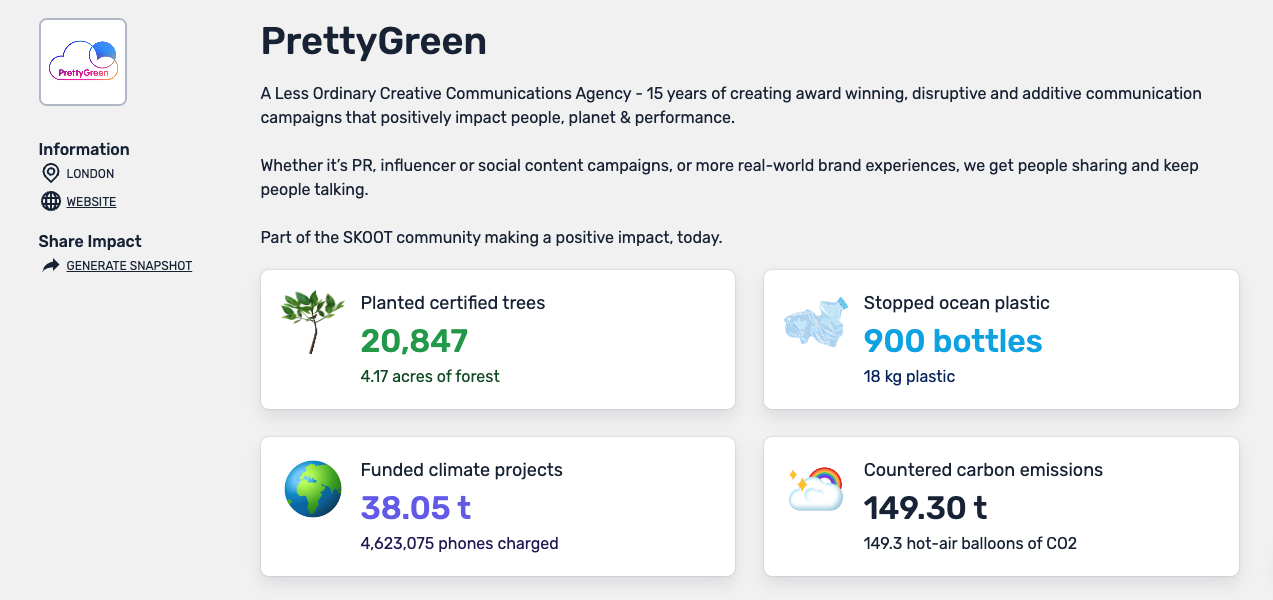Click the rainbow cloud icon
Viewport: 1273px width, 600px height.
(x=815, y=489)
